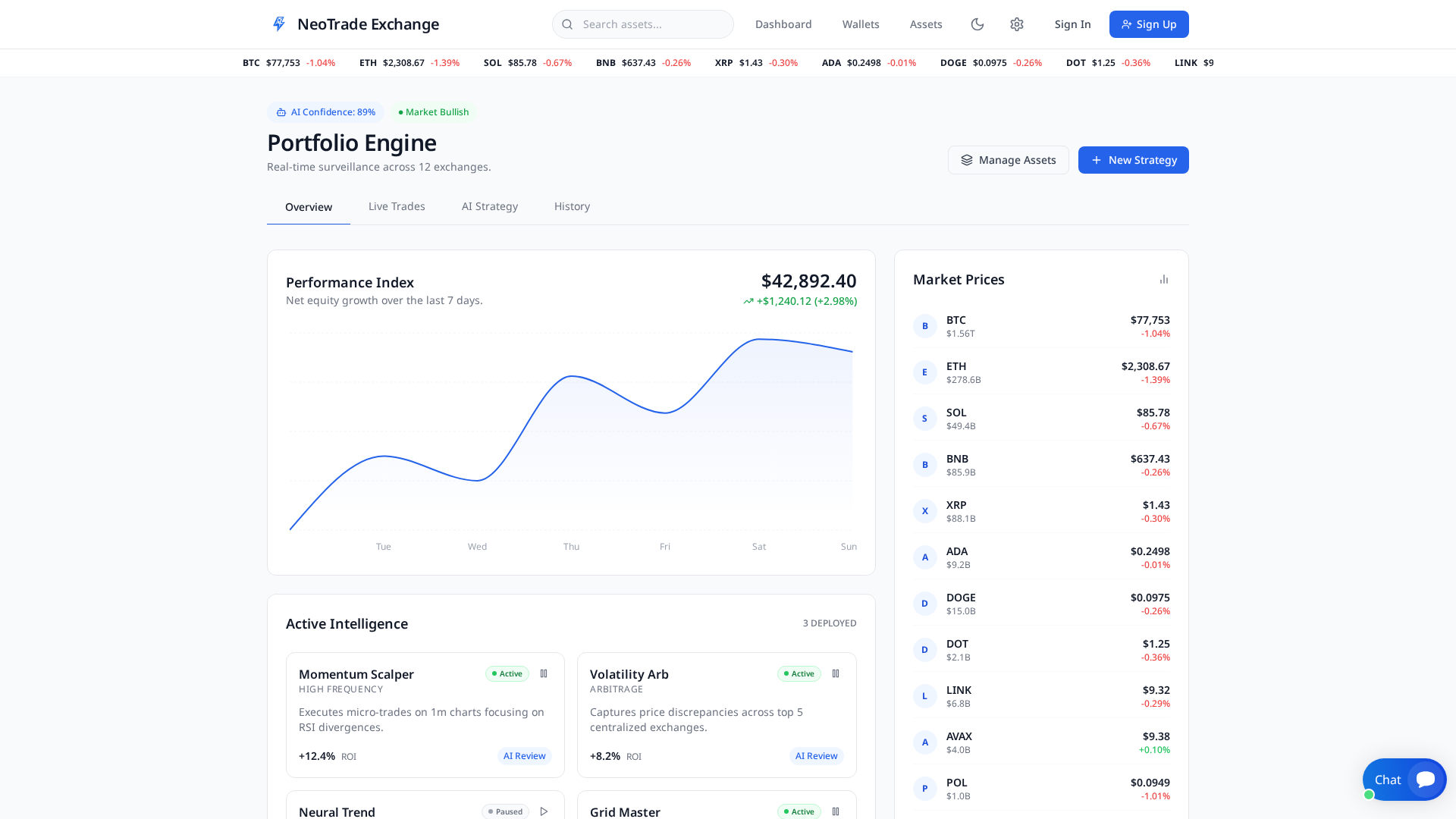This screenshot has width=1456, height=819.
Task: Focus the Search assets field
Action: coord(643,24)
